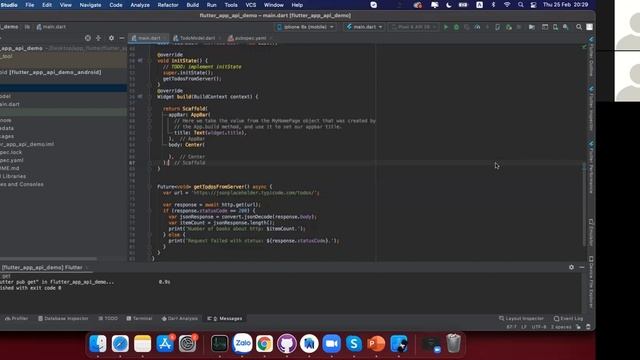
Task: Click the UTF-8 encoding status item
Action: 539,327
